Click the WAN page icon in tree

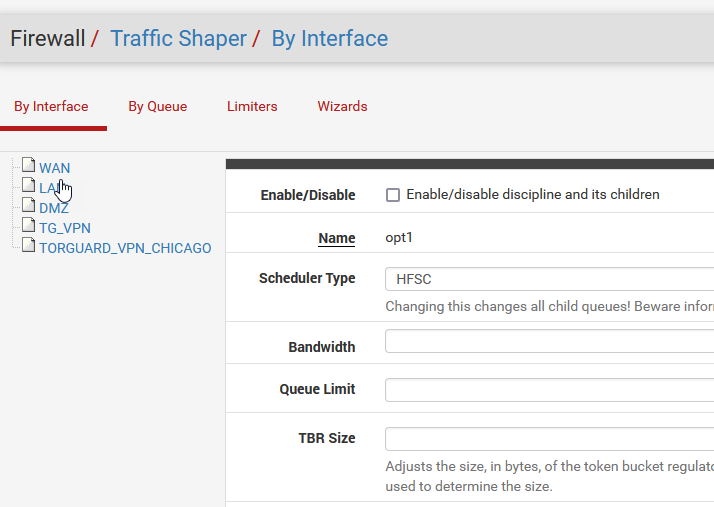[29, 166]
